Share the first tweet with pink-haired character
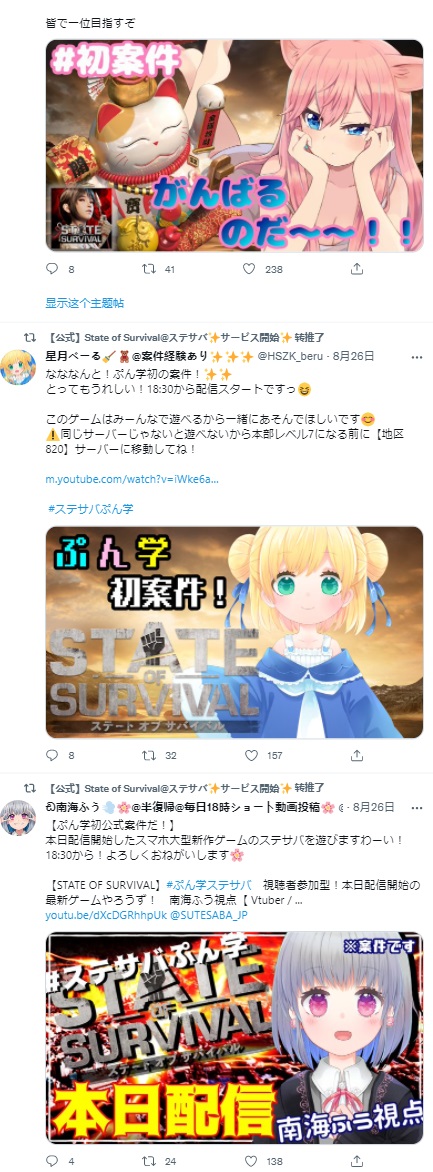 pyautogui.click(x=357, y=269)
